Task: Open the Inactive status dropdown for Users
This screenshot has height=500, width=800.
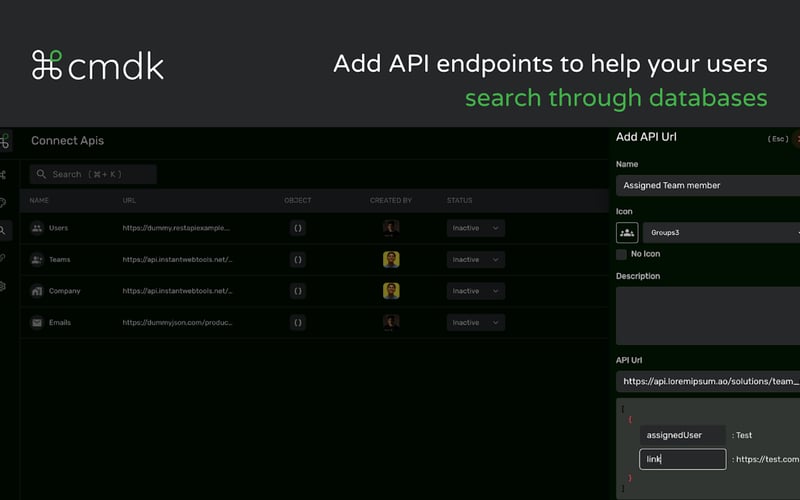Action: coord(476,228)
